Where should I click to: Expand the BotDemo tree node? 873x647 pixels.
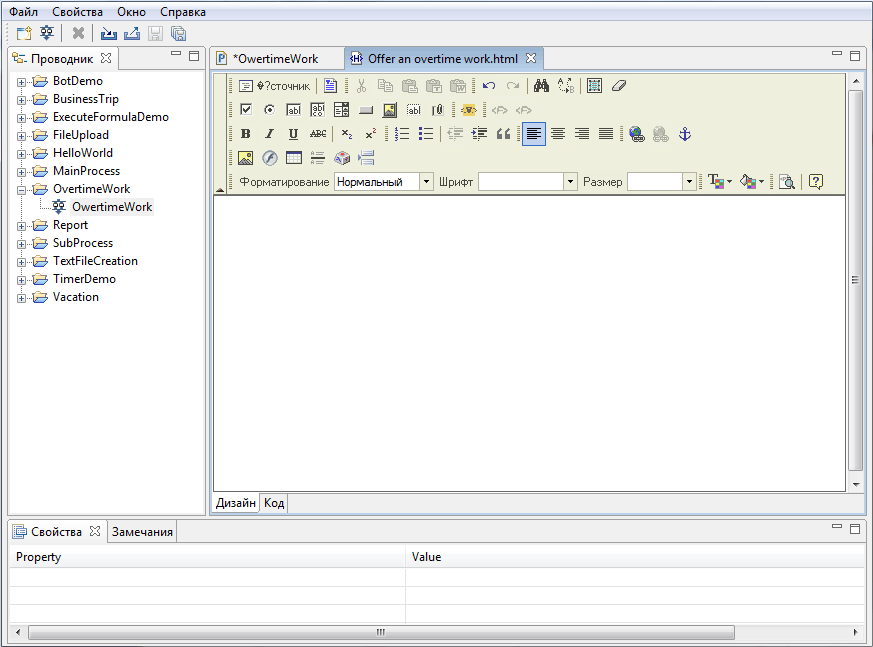point(22,80)
